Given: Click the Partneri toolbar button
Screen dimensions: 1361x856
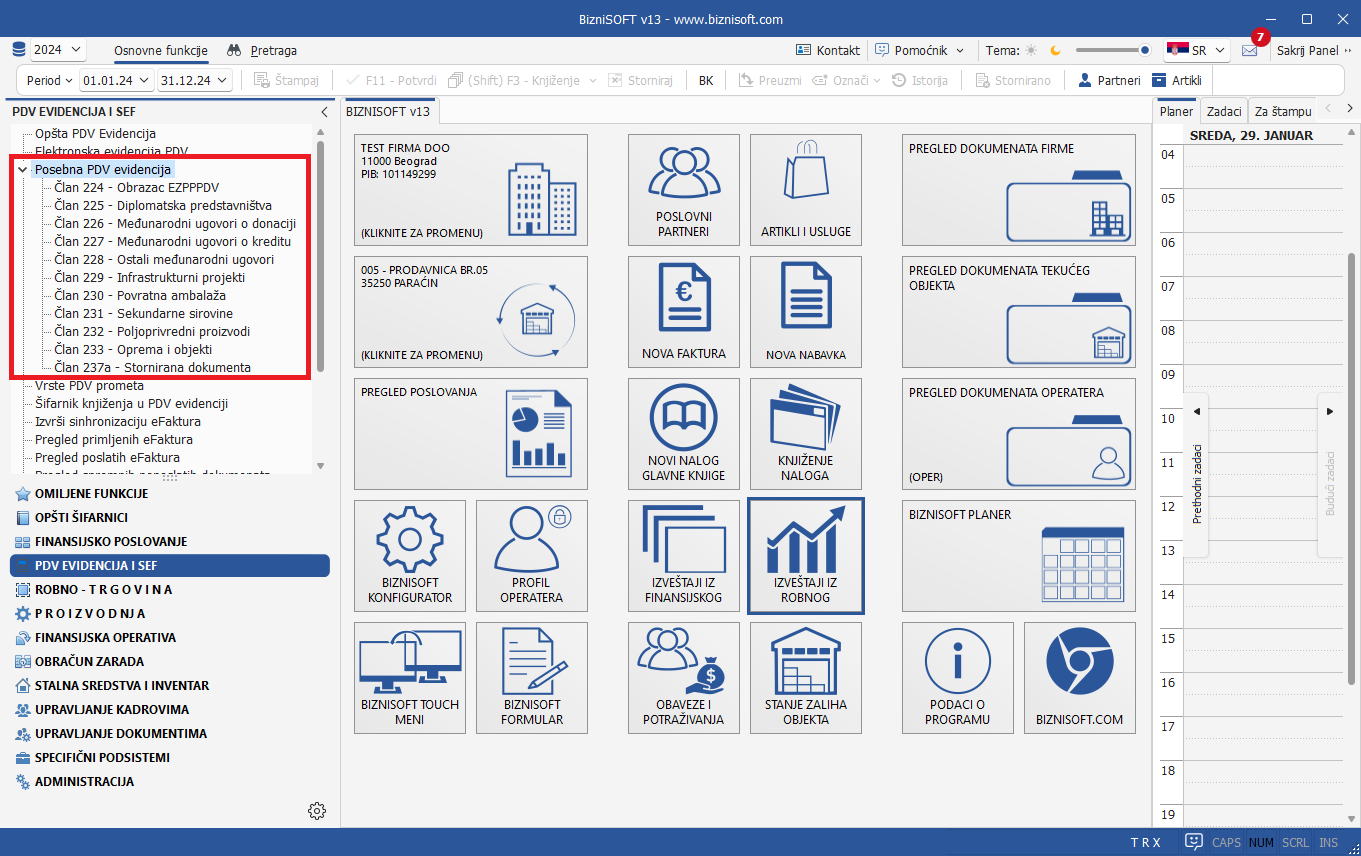Looking at the screenshot, I should (1109, 80).
